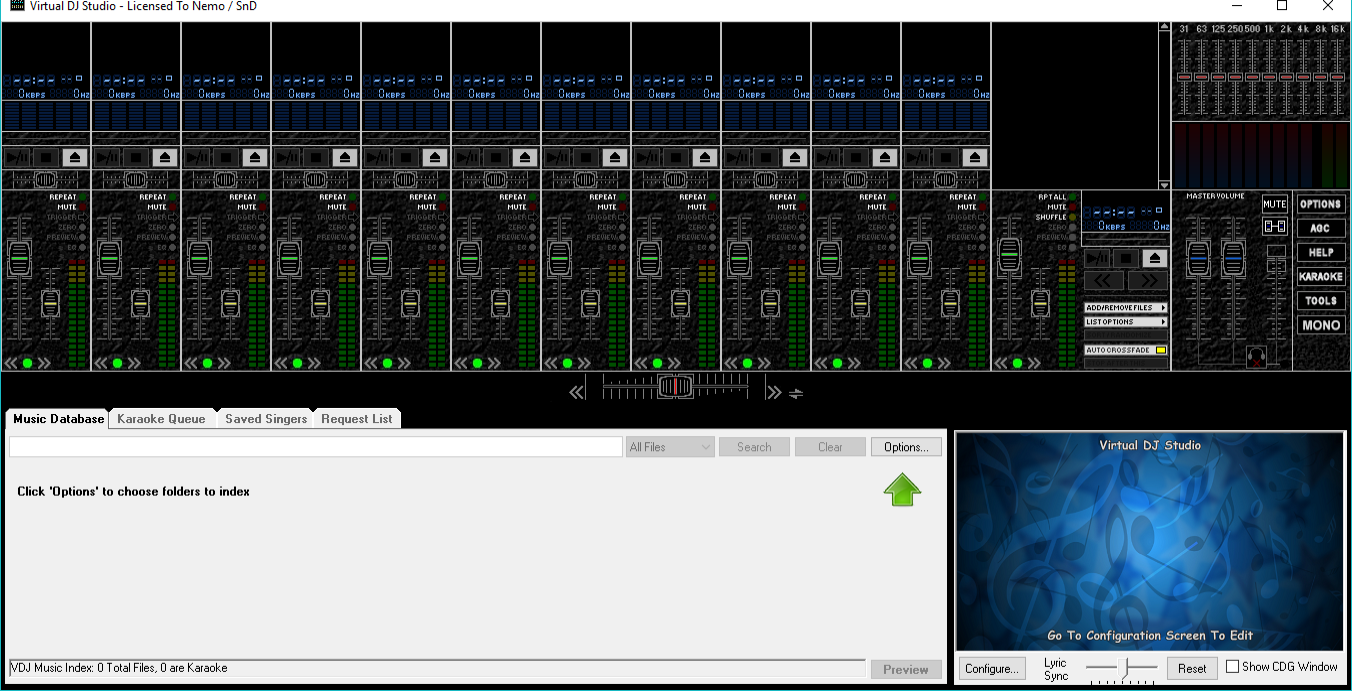
Task: Click the channel link icon below master MUTE
Action: [1274, 227]
